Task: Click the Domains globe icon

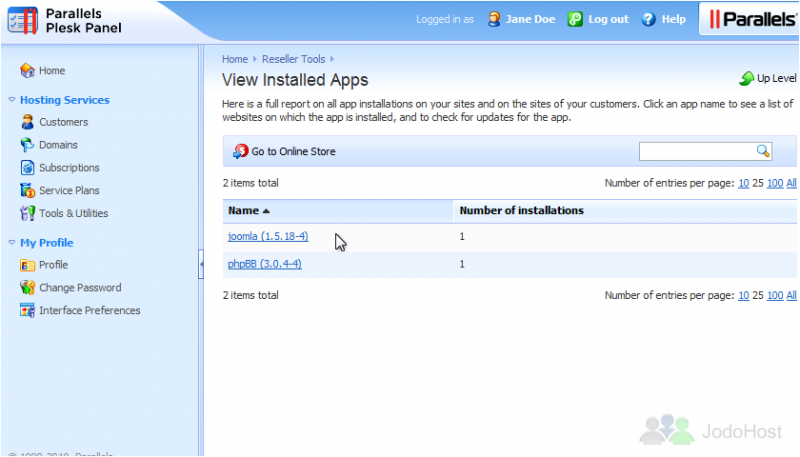Action: click(27, 145)
